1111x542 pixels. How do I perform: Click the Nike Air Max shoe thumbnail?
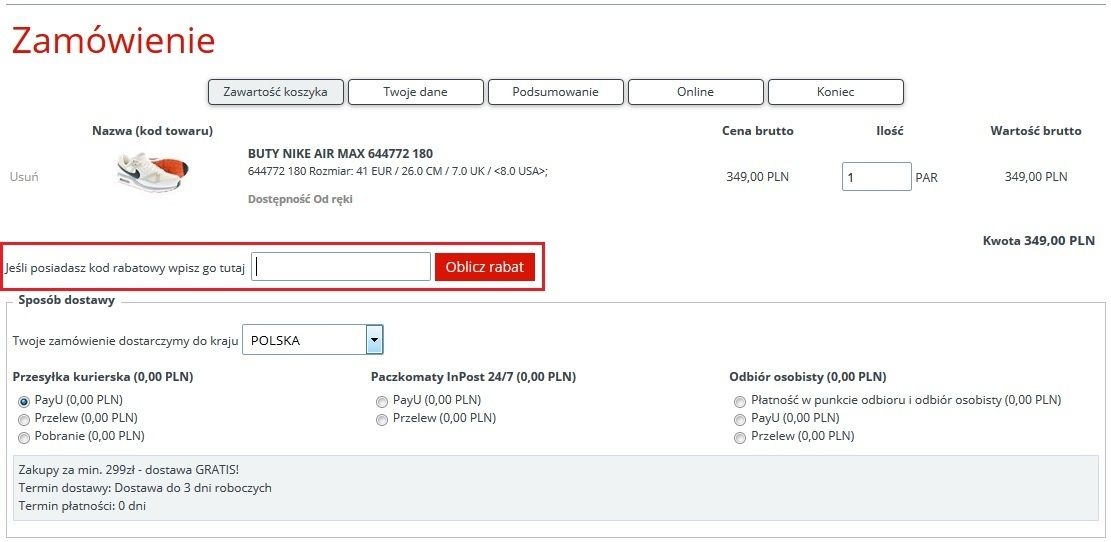pyautogui.click(x=152, y=171)
